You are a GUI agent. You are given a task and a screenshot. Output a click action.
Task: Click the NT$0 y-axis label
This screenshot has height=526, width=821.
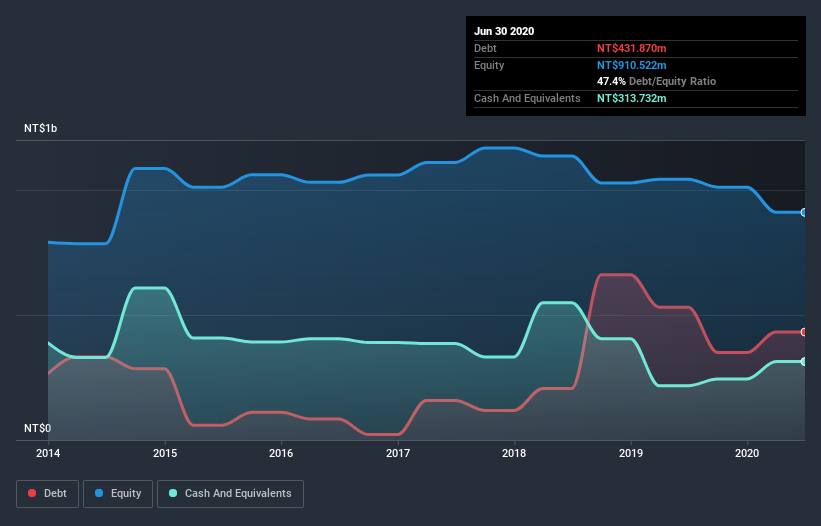38,428
